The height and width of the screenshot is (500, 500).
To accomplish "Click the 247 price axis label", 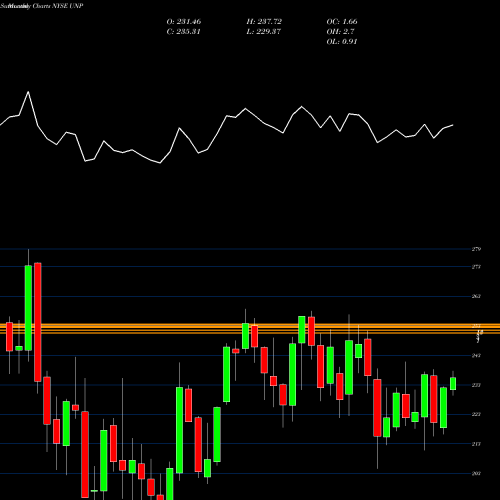I will click(x=476, y=356).
